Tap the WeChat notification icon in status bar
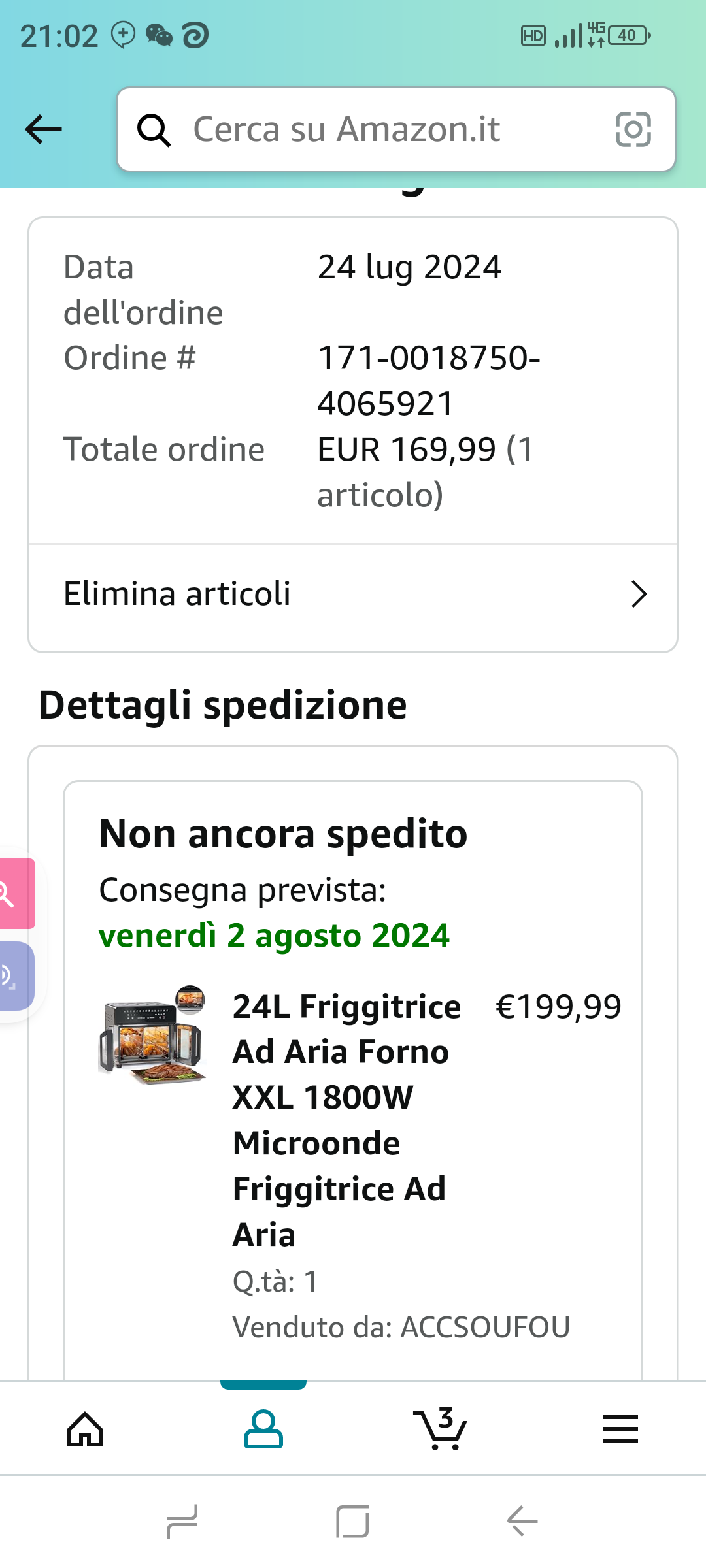Image resolution: width=706 pixels, height=1568 pixels. (159, 35)
